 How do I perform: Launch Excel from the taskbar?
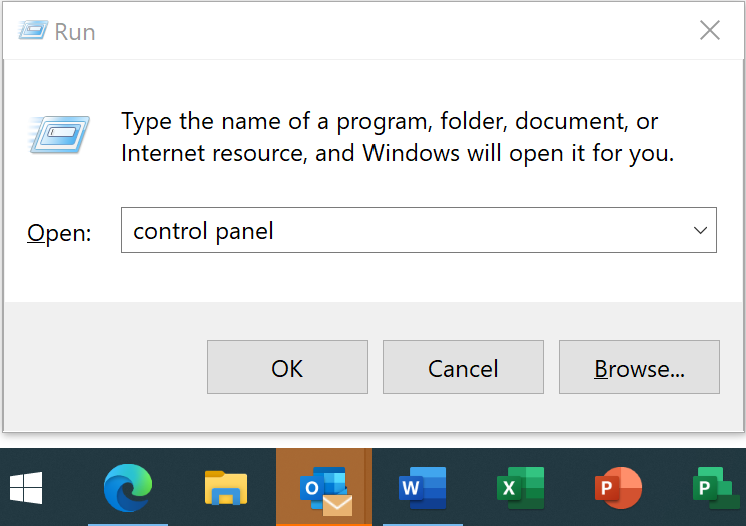[x=520, y=487]
